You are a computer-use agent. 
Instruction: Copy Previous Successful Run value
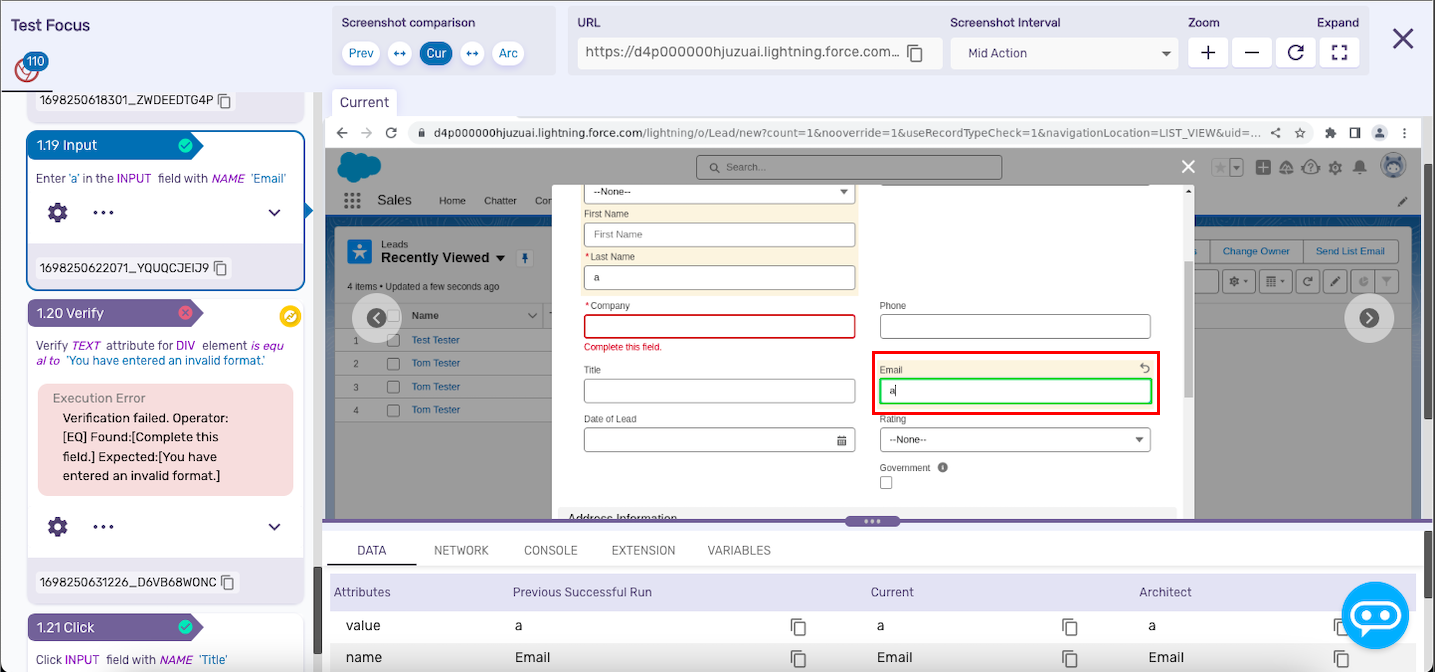[798, 626]
